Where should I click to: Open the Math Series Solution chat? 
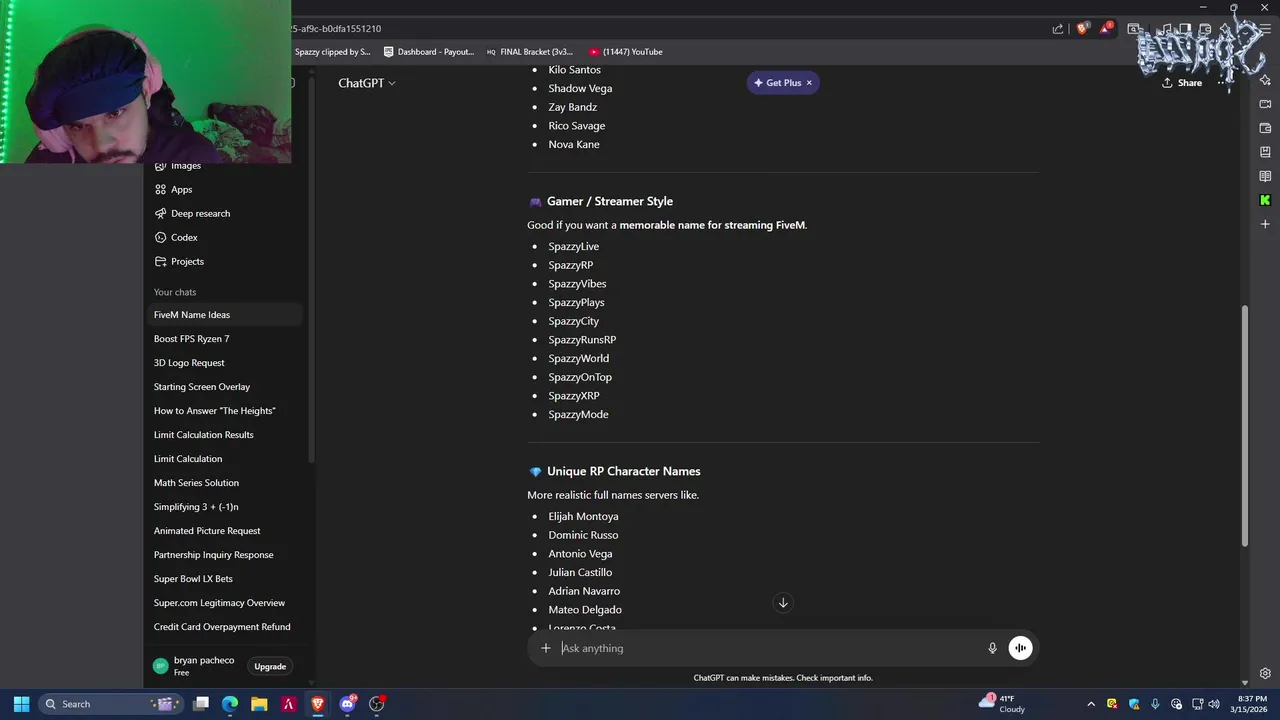[225, 483]
